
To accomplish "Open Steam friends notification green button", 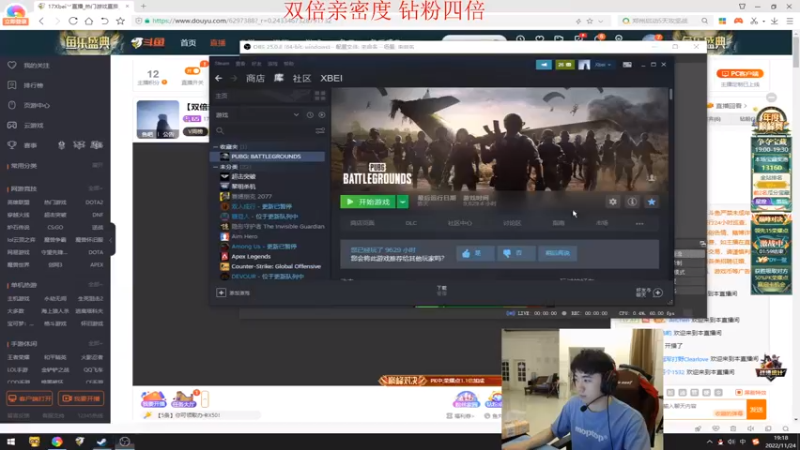I will [565, 65].
